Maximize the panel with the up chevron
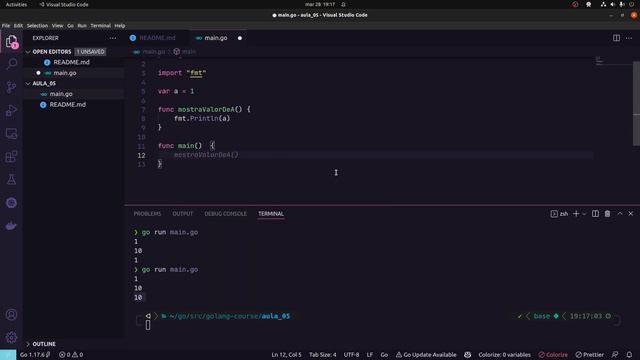The height and width of the screenshot is (360, 640). click(620, 213)
